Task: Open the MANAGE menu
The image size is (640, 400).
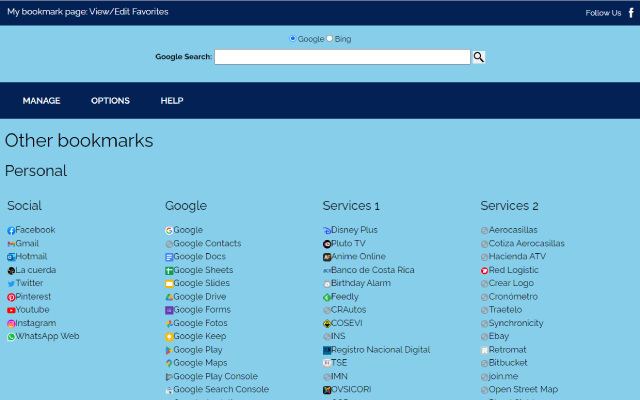Action: [41, 101]
